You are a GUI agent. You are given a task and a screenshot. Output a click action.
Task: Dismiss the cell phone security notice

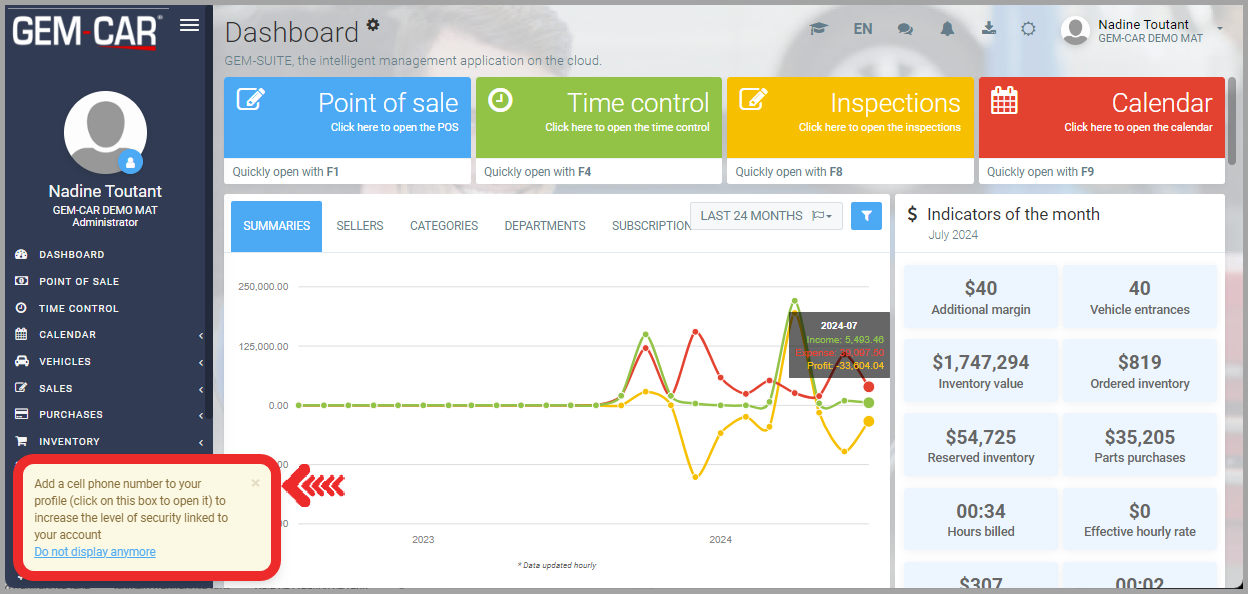(255, 483)
